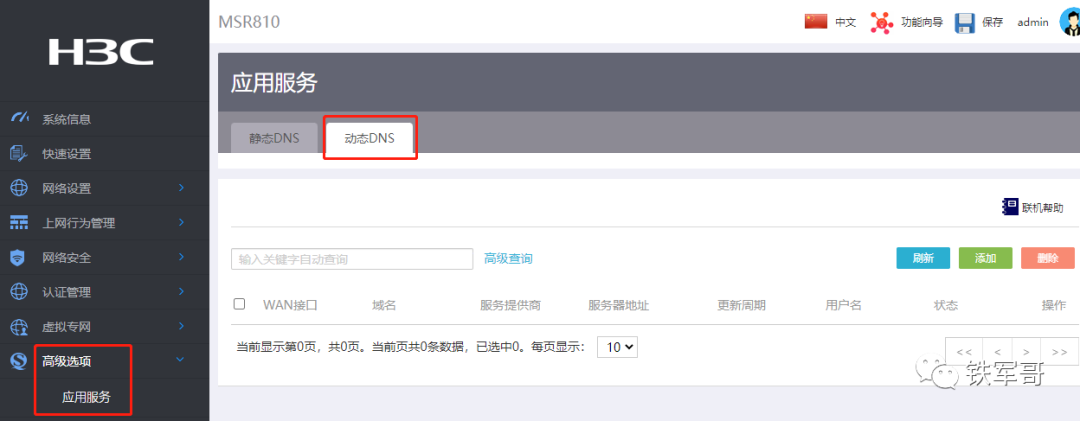Expand the 认证管理 menu chevron
Viewport: 1080px width, 421px height.
(181, 291)
